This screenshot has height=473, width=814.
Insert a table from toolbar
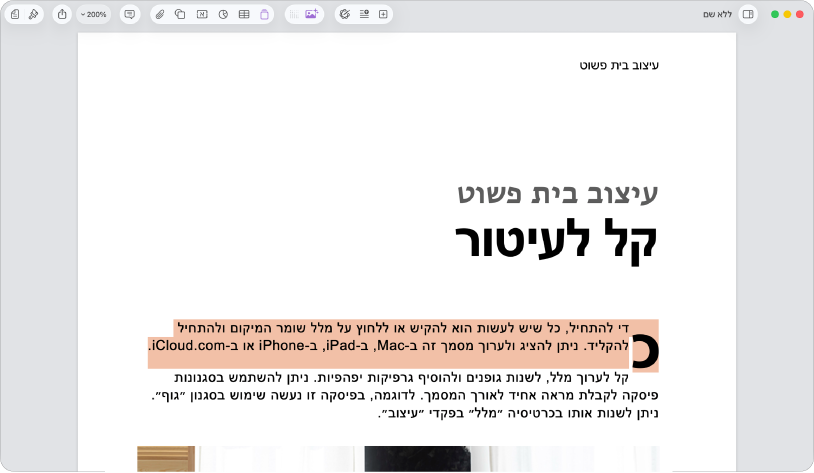coord(244,15)
